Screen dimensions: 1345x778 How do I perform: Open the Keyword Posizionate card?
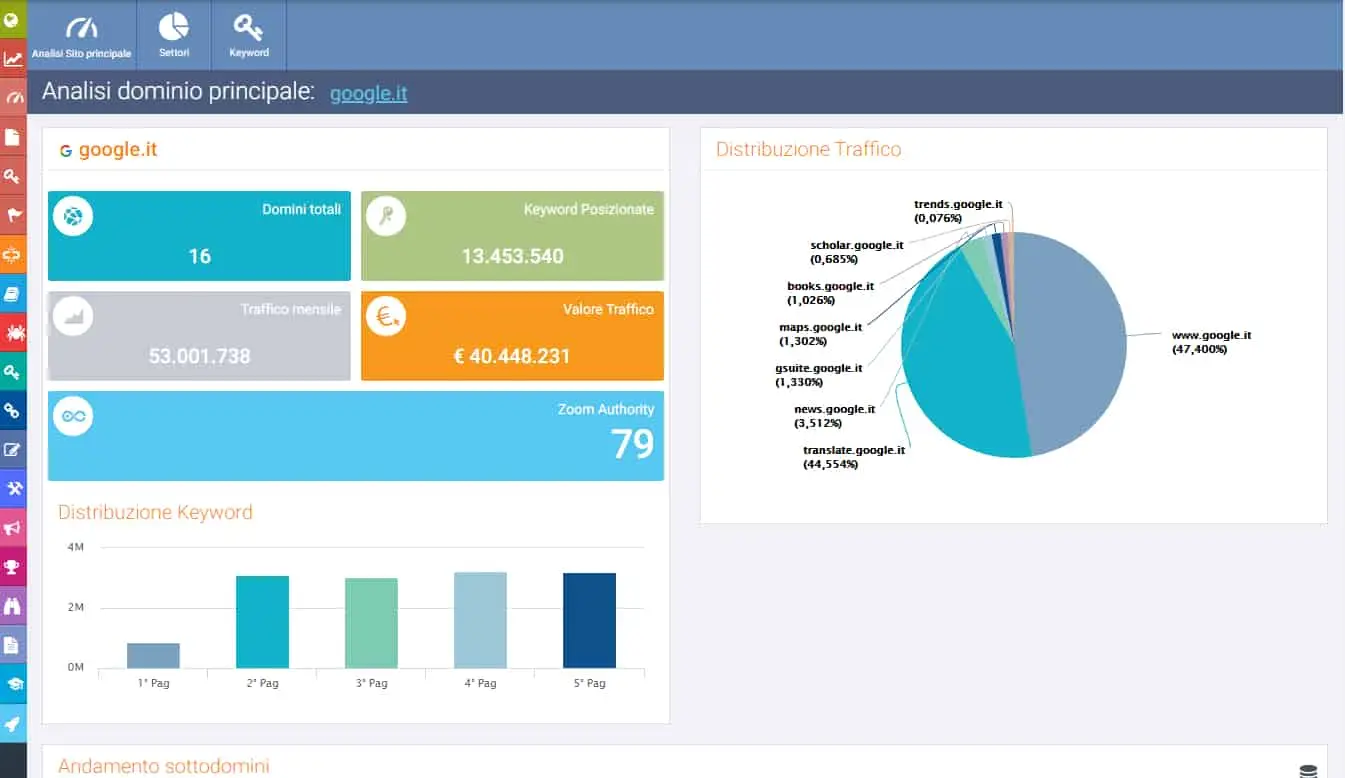click(x=512, y=236)
